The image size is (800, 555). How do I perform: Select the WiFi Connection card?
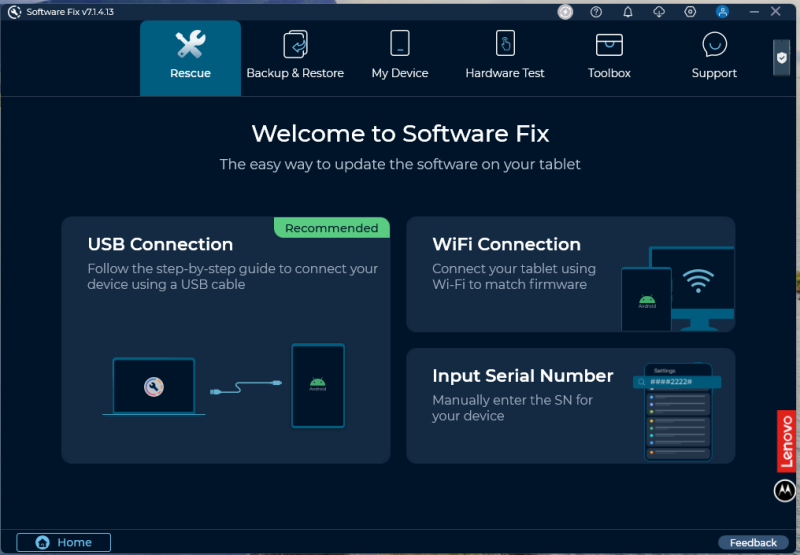pyautogui.click(x=570, y=274)
